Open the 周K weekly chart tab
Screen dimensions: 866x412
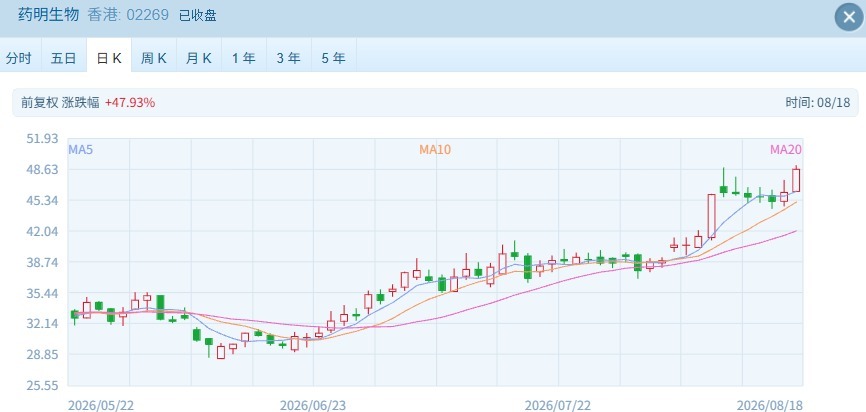click(x=154, y=58)
